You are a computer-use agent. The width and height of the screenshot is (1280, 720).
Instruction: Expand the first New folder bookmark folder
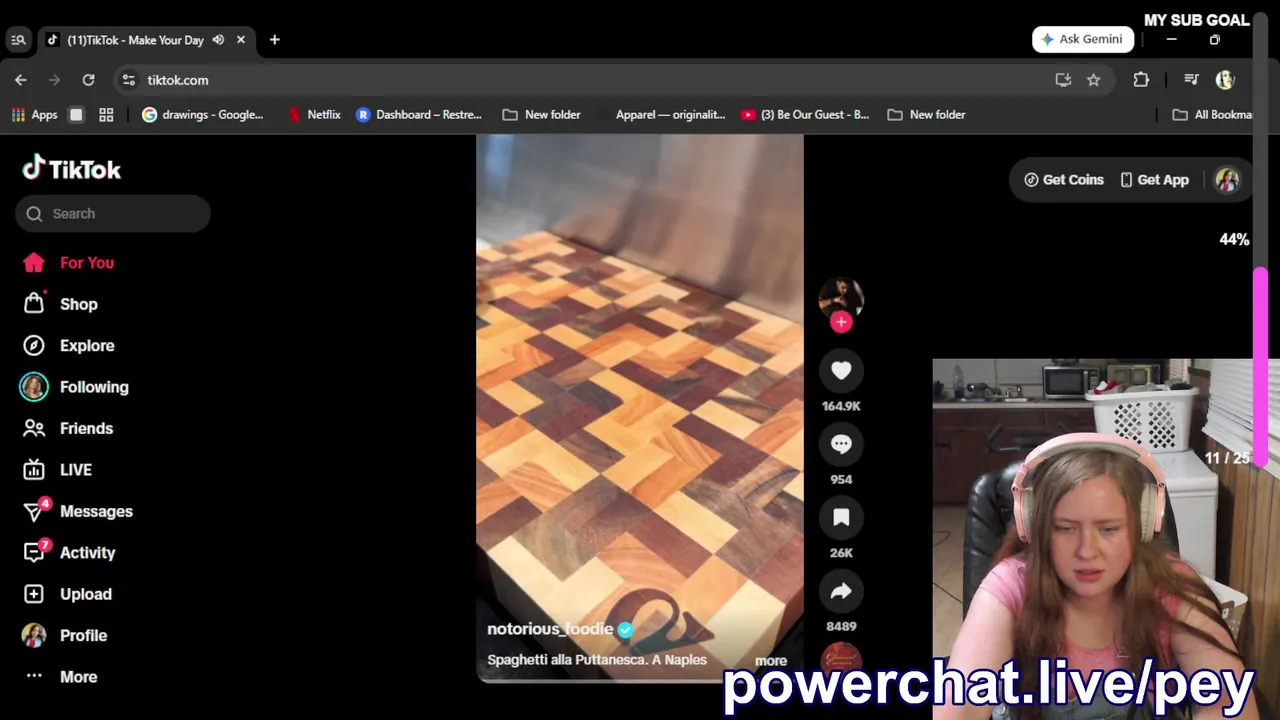(x=542, y=115)
